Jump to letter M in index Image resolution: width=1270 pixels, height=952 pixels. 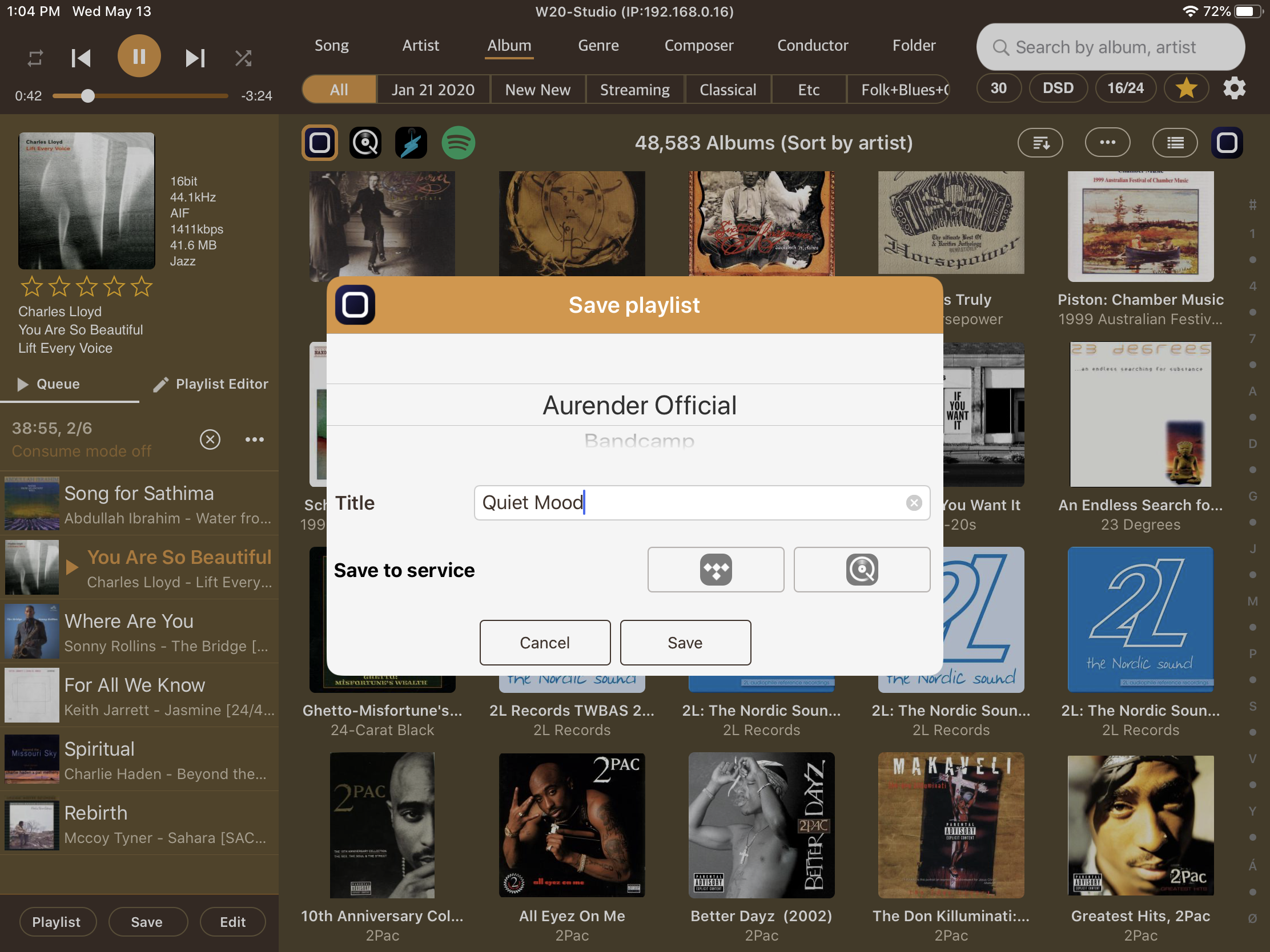1252,601
